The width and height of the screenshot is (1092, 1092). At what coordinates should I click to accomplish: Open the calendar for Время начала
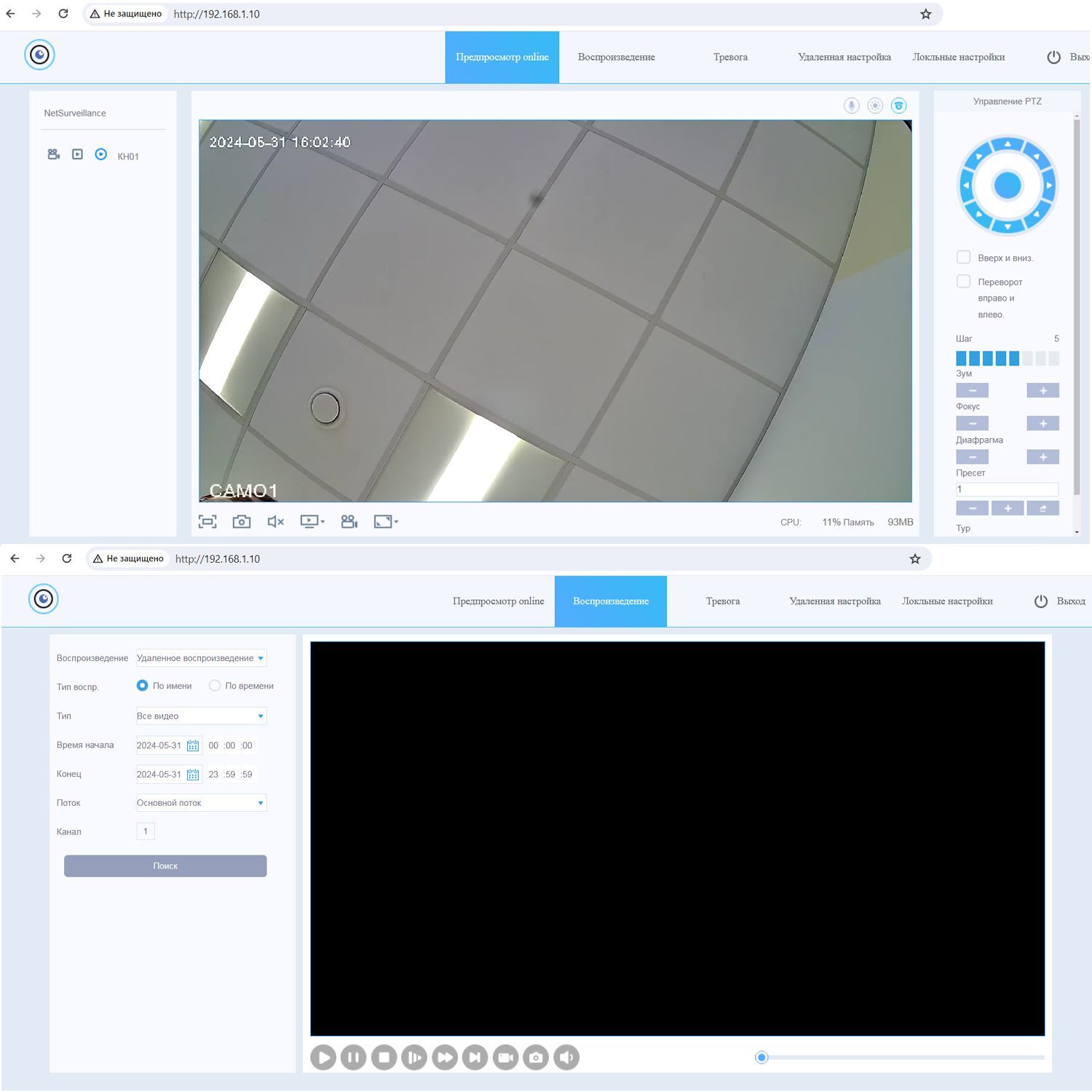pyautogui.click(x=193, y=745)
